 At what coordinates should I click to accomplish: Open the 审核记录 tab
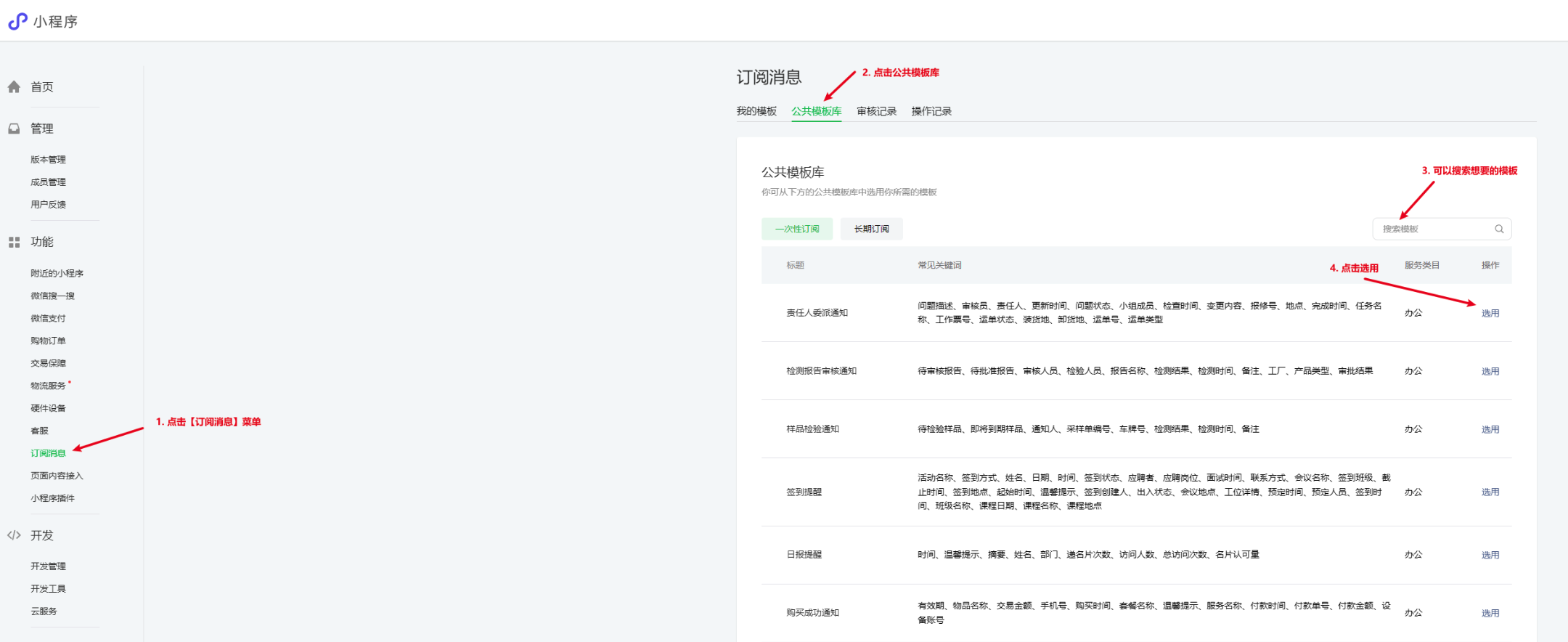click(876, 111)
